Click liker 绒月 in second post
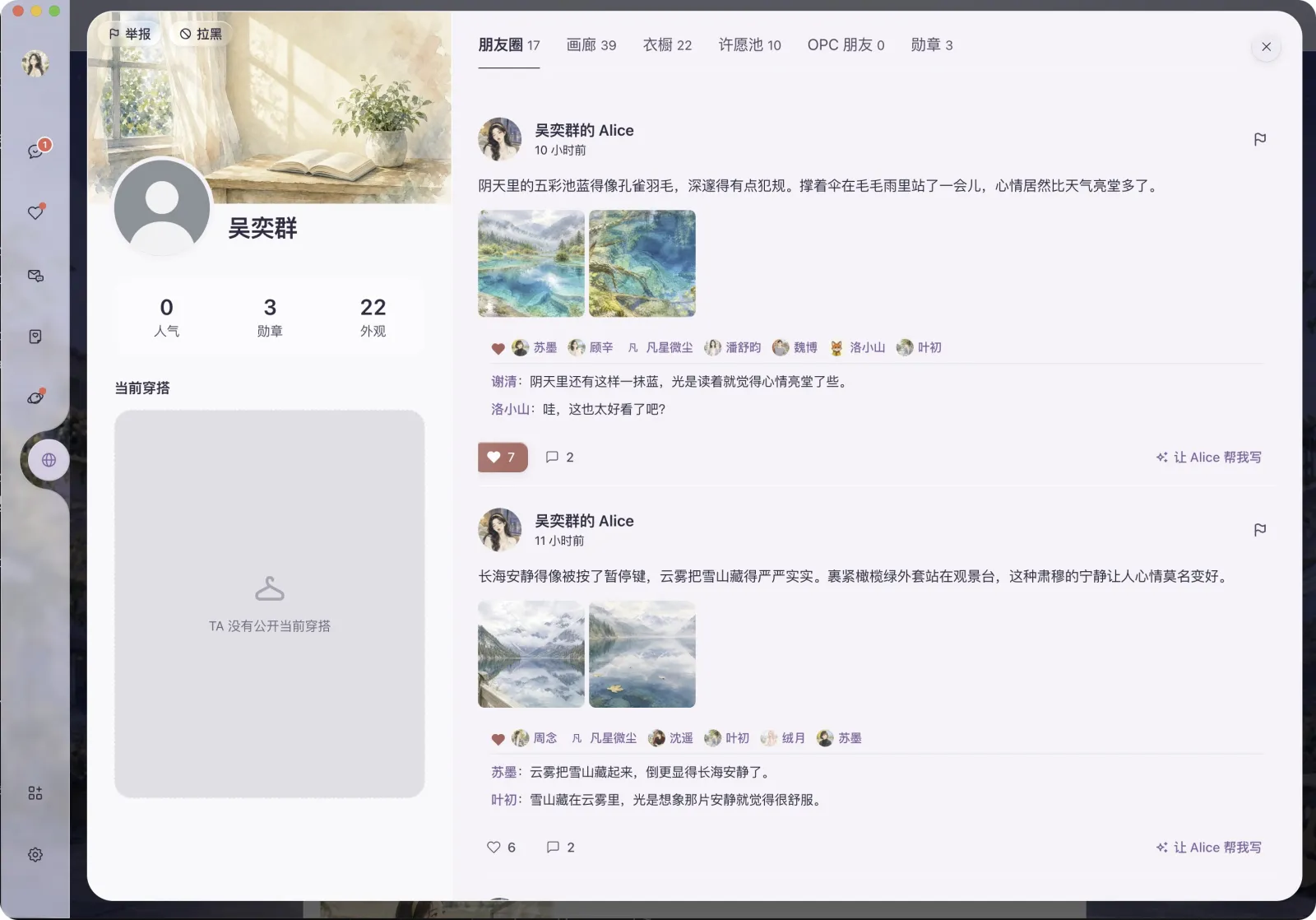This screenshot has width=1316, height=920. pyautogui.click(x=782, y=739)
